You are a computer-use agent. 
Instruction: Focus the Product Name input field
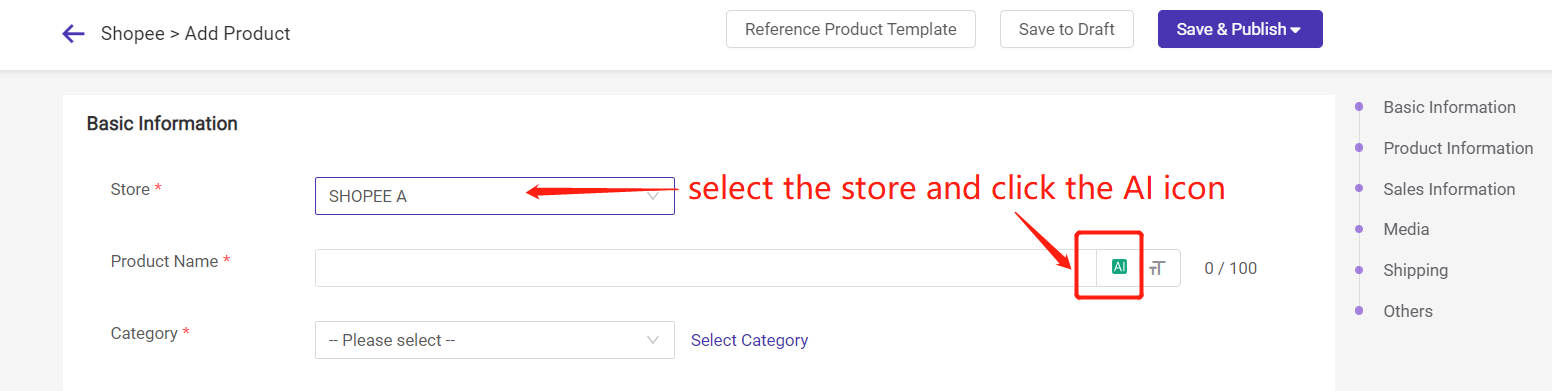tap(705, 268)
